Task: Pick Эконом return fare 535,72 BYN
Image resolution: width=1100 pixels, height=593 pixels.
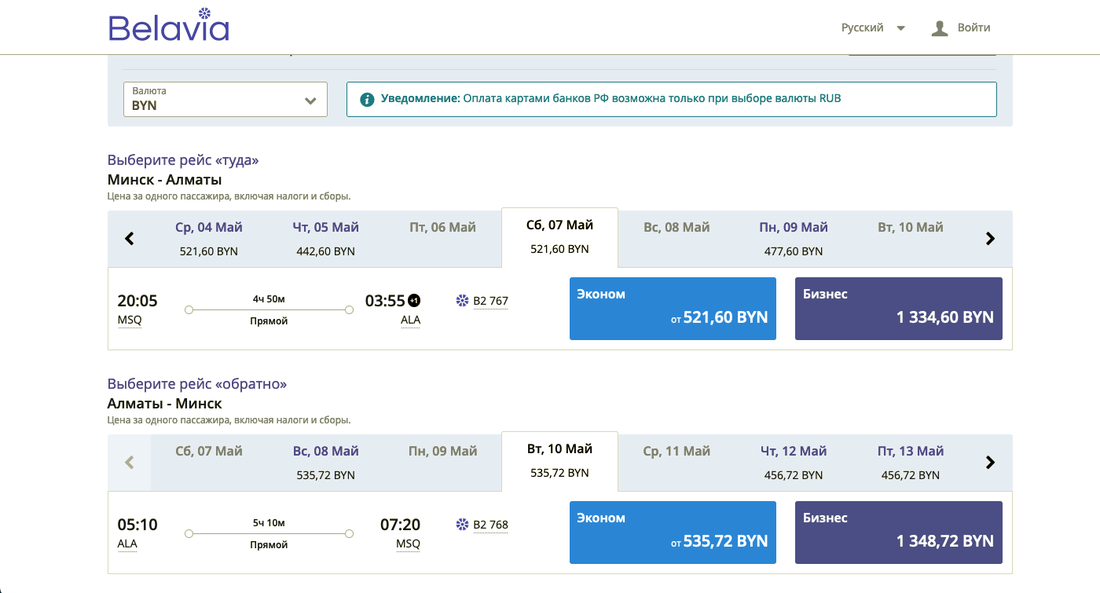Action: tap(672, 533)
